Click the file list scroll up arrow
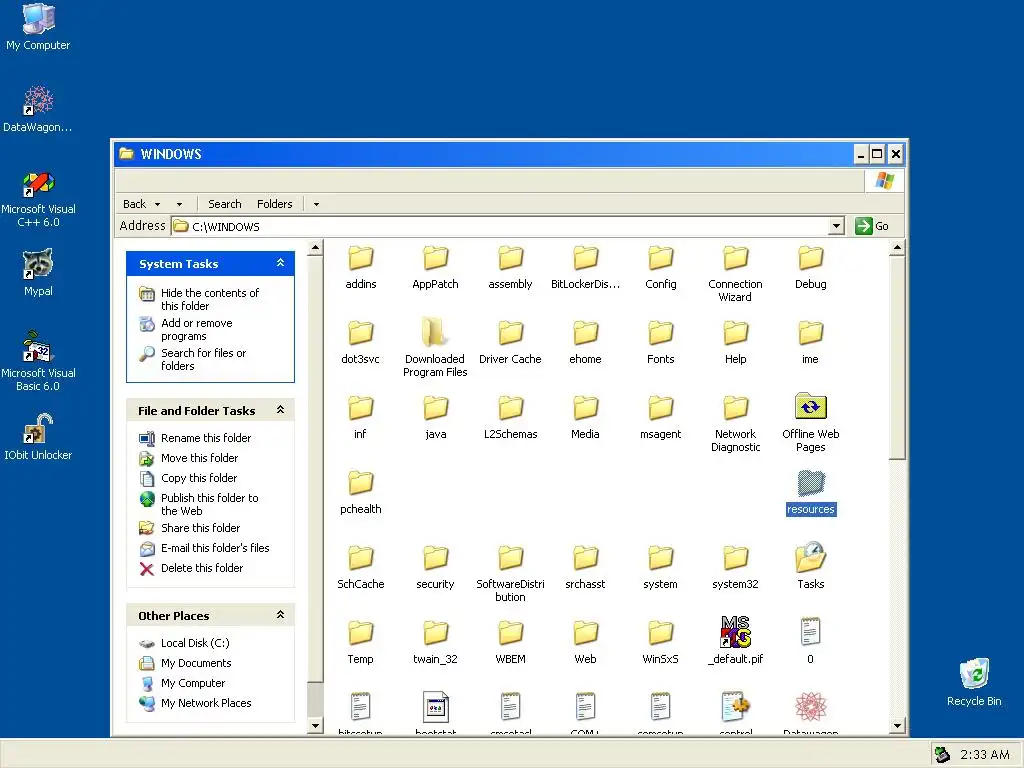Viewport: 1024px width, 768px height. point(897,248)
